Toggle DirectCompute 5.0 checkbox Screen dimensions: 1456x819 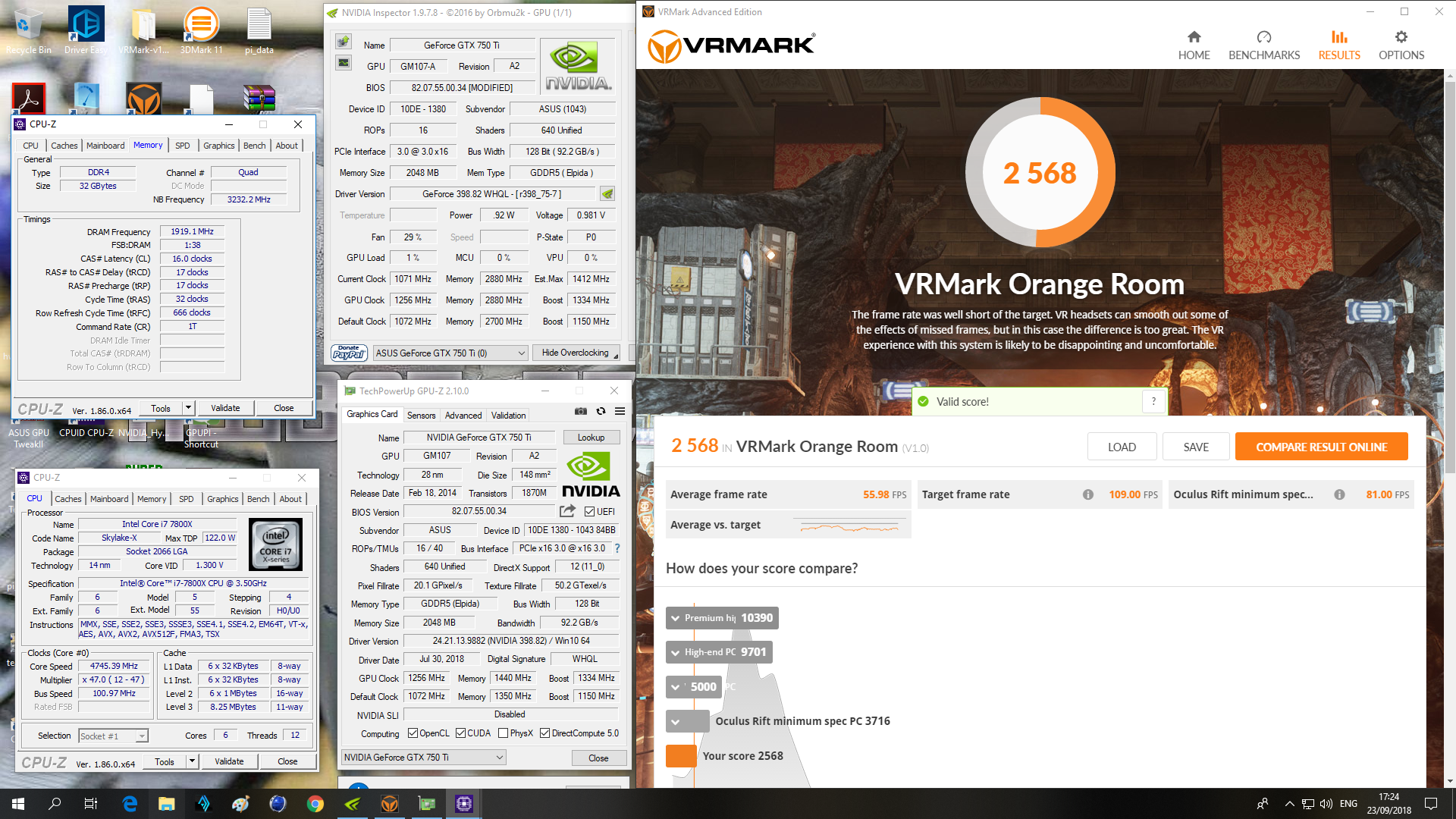pos(544,733)
